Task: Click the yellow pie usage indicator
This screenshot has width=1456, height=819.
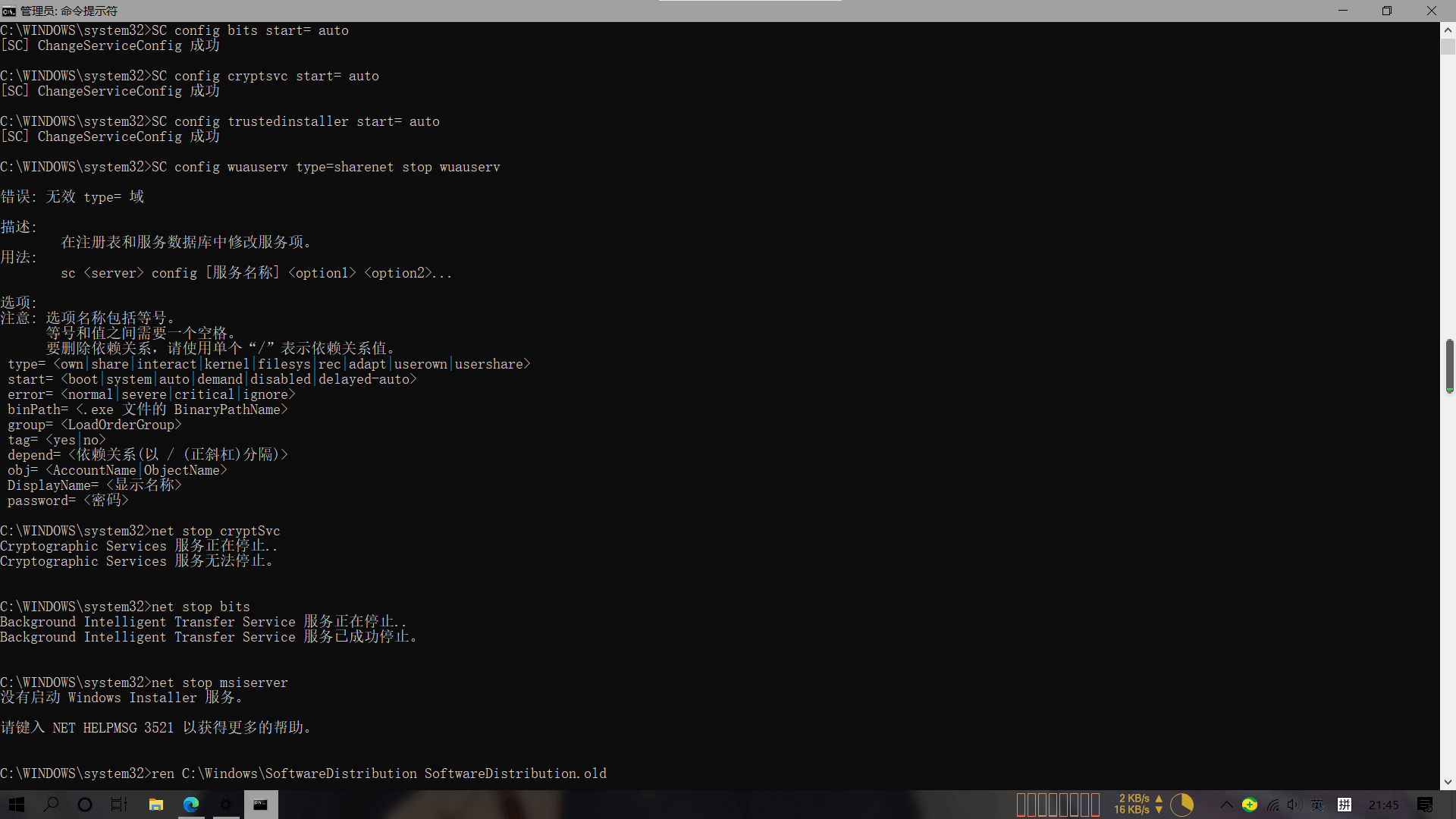Action: pos(1182,805)
